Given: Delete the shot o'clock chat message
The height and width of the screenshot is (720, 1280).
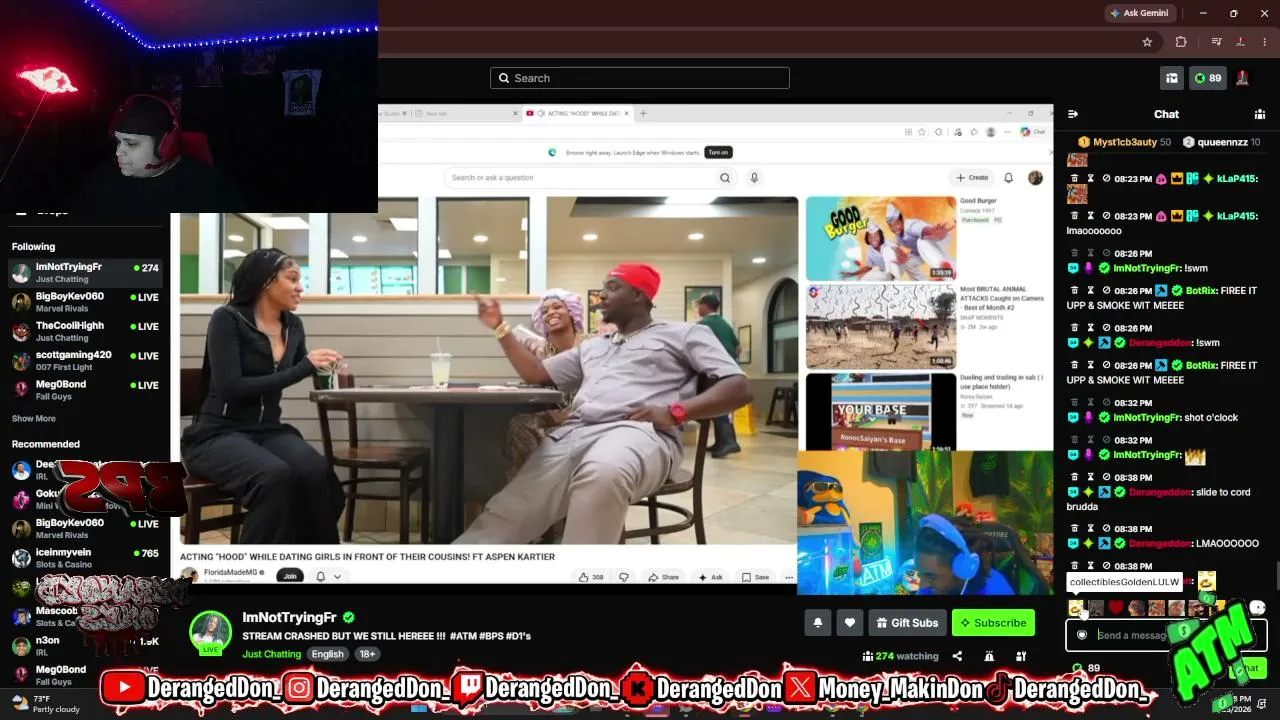Looking at the screenshot, I should point(1075,403).
